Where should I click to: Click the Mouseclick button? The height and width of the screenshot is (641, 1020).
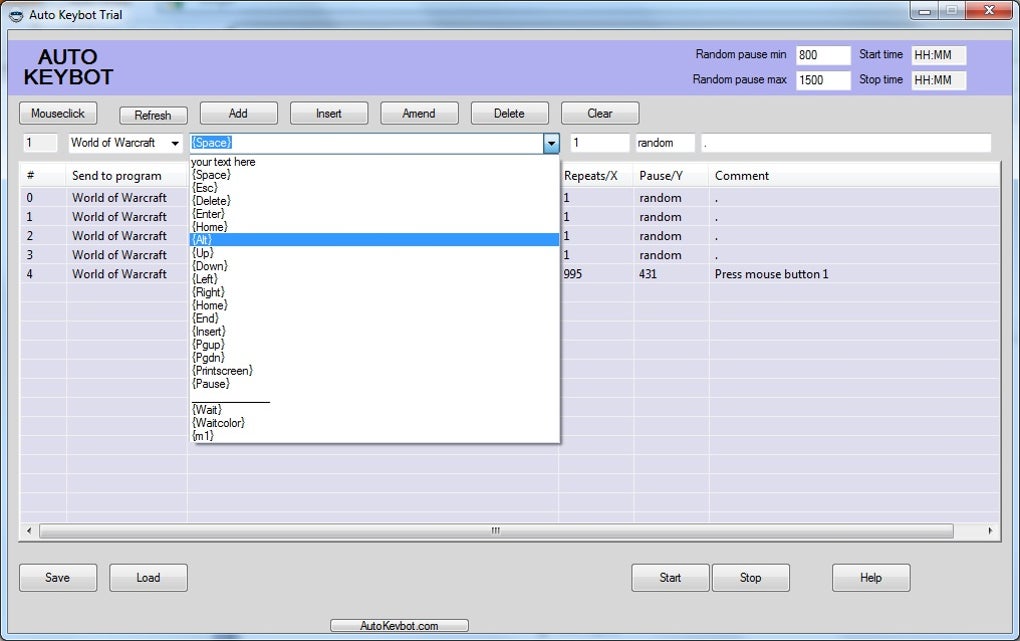click(x=58, y=113)
